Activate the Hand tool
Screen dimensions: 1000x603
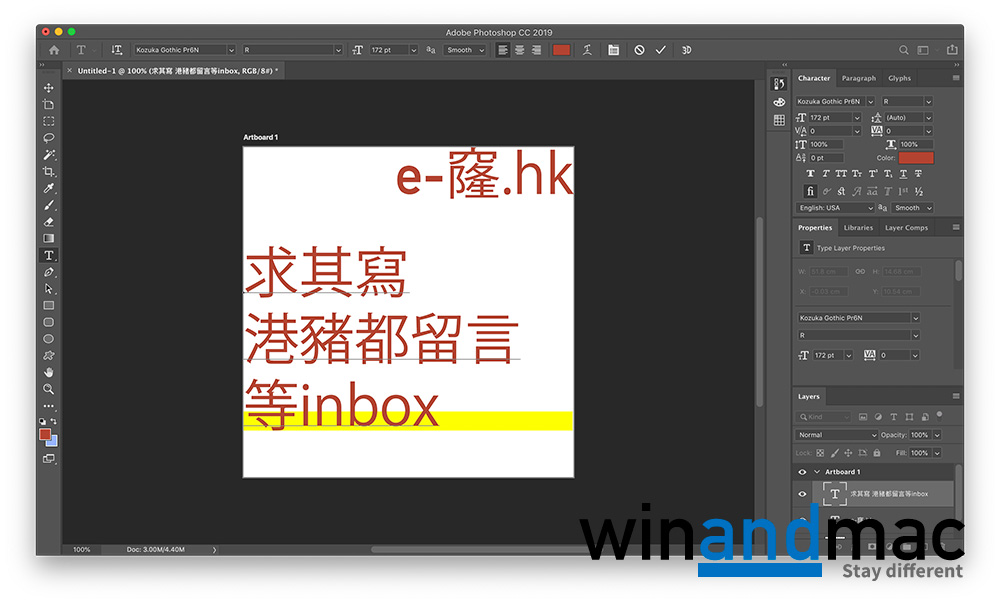[48, 372]
